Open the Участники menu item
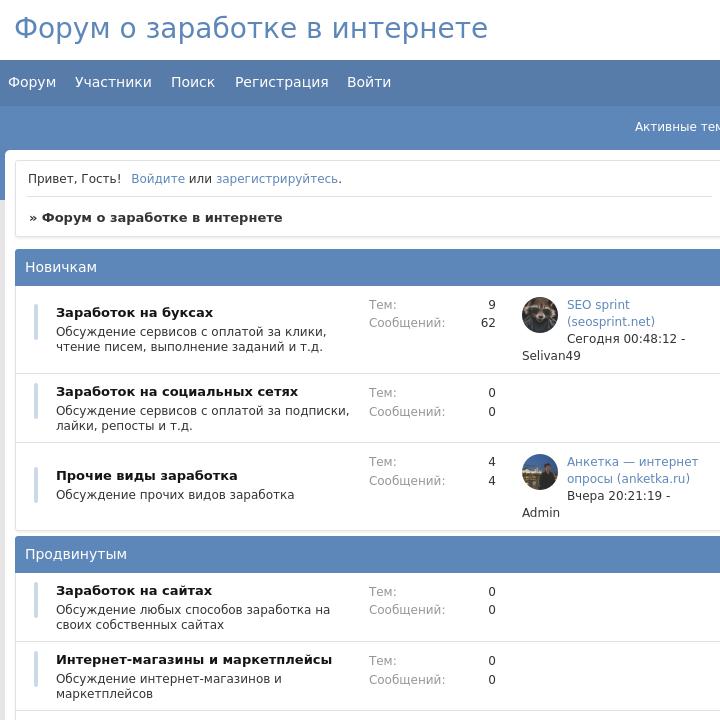The width and height of the screenshot is (720, 720). [x=113, y=82]
